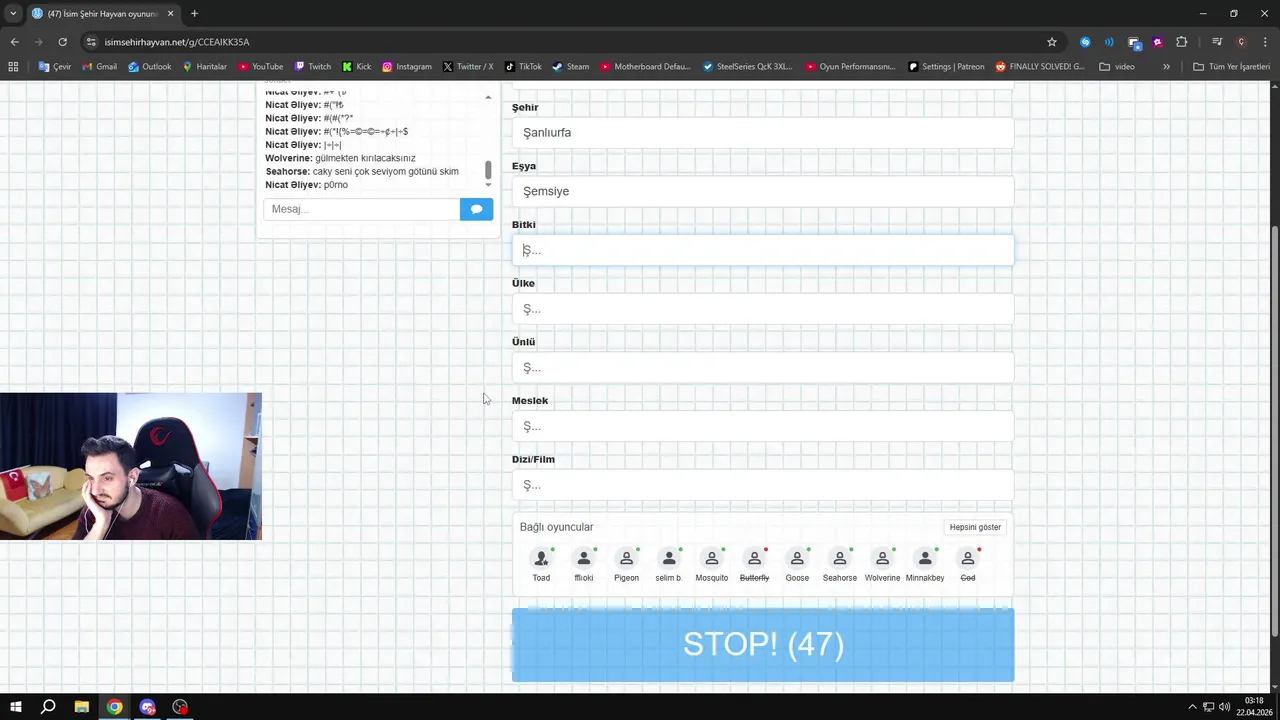The height and width of the screenshot is (720, 1280).
Task: Click the Hepsini göster button
Action: point(975,527)
